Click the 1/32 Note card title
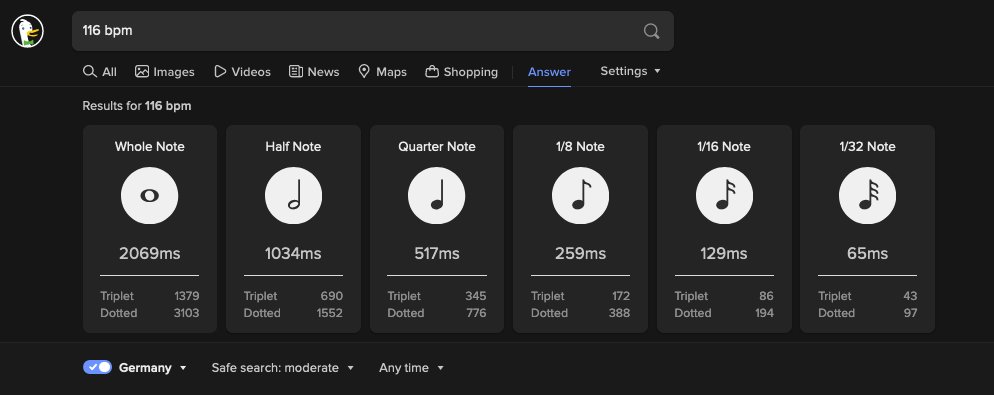This screenshot has width=994, height=395. [x=868, y=146]
